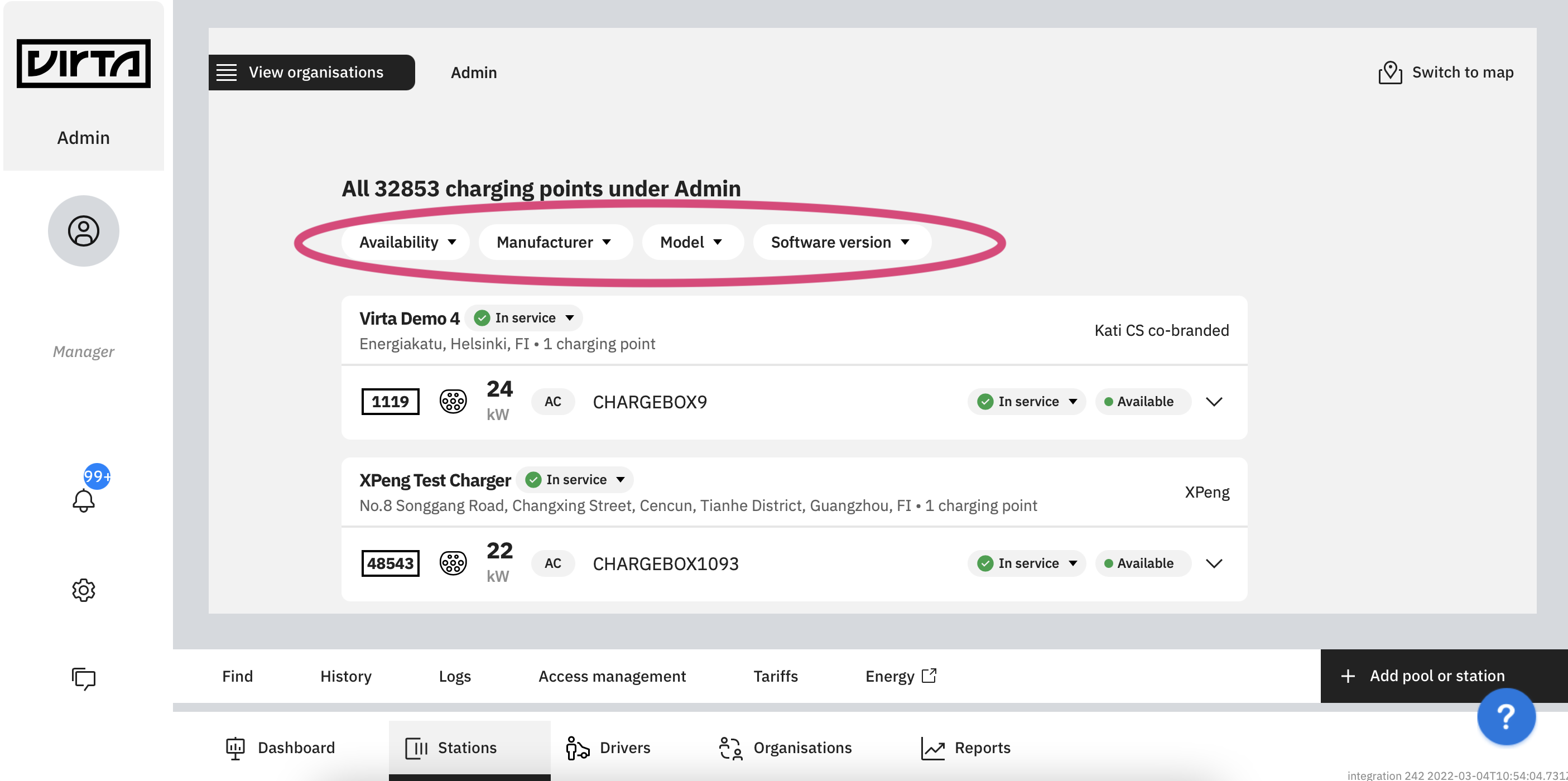The width and height of the screenshot is (1568, 781).
Task: Click connector type icon for CHARGEBOX9
Action: tap(453, 402)
